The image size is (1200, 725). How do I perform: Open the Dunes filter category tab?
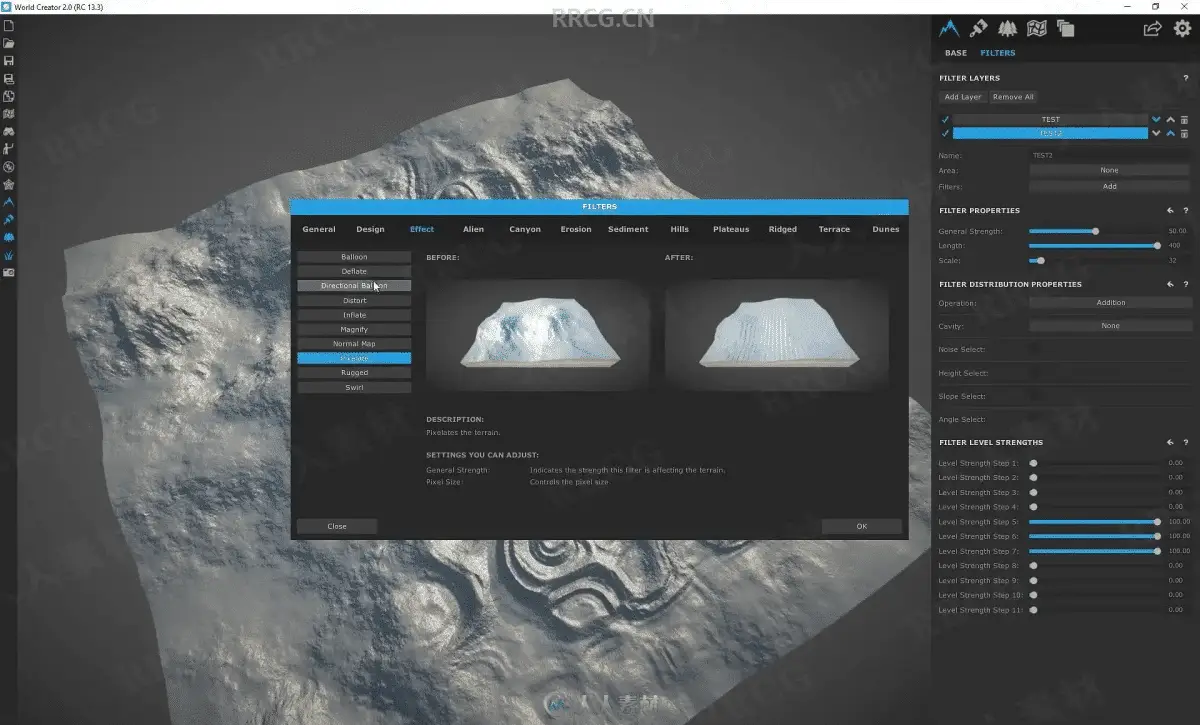[886, 229]
